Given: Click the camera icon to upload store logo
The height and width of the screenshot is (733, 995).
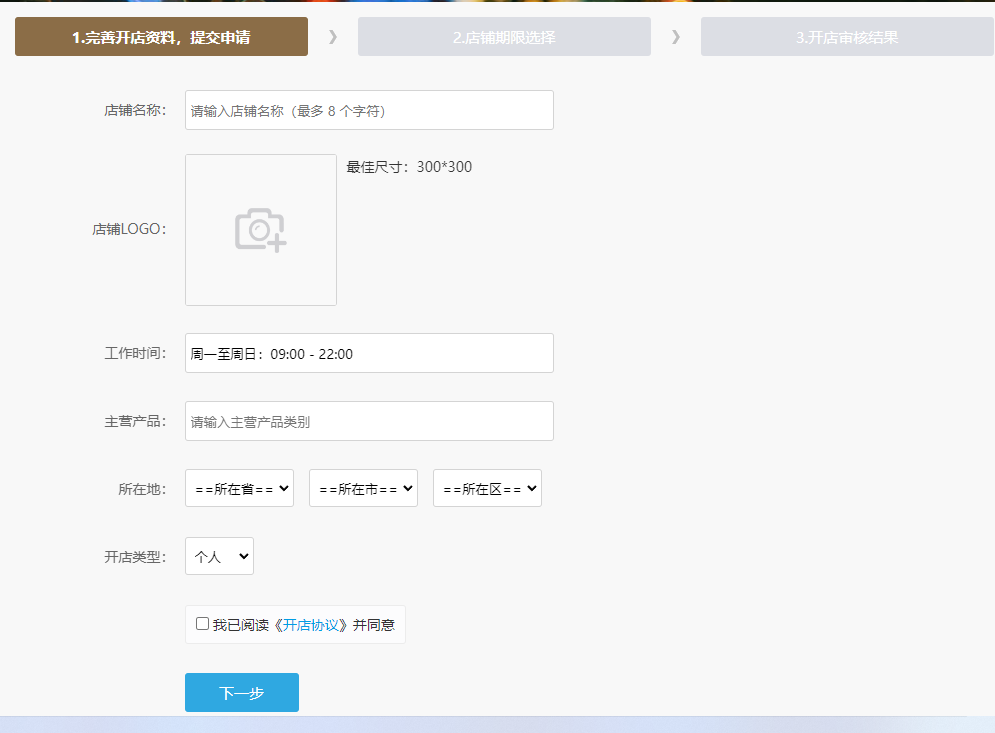Looking at the screenshot, I should pyautogui.click(x=261, y=230).
